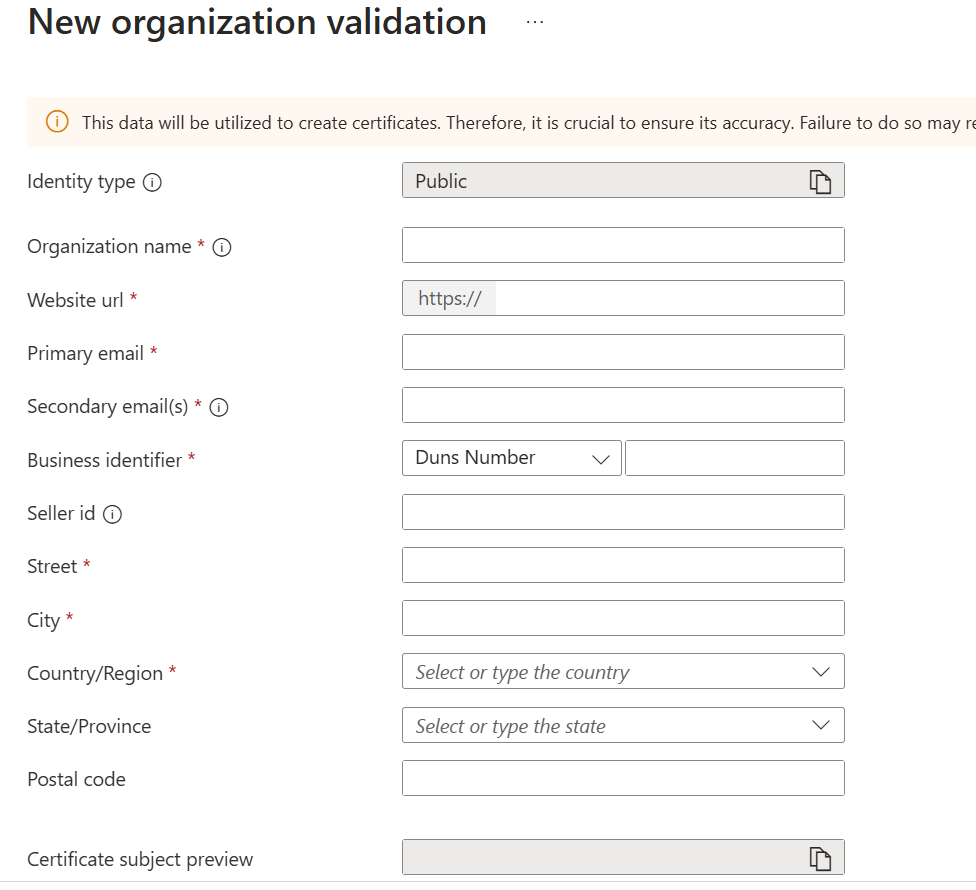Open the Duns Number business identifier dropdown

(x=511, y=458)
